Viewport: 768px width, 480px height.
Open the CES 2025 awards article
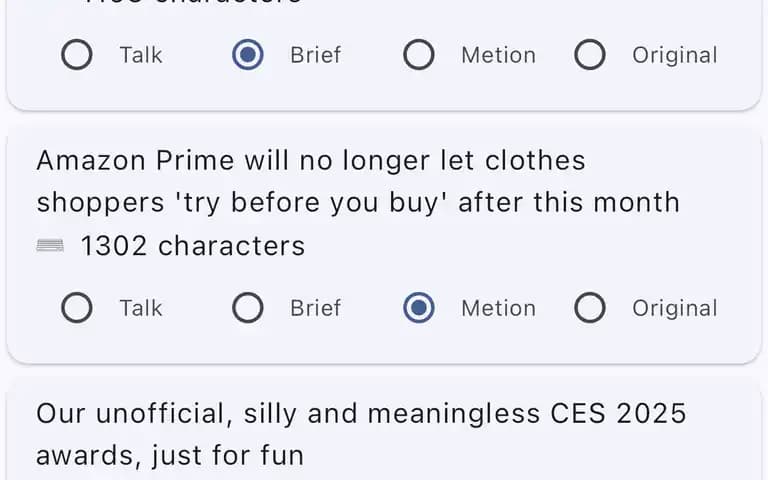pyautogui.click(x=361, y=434)
